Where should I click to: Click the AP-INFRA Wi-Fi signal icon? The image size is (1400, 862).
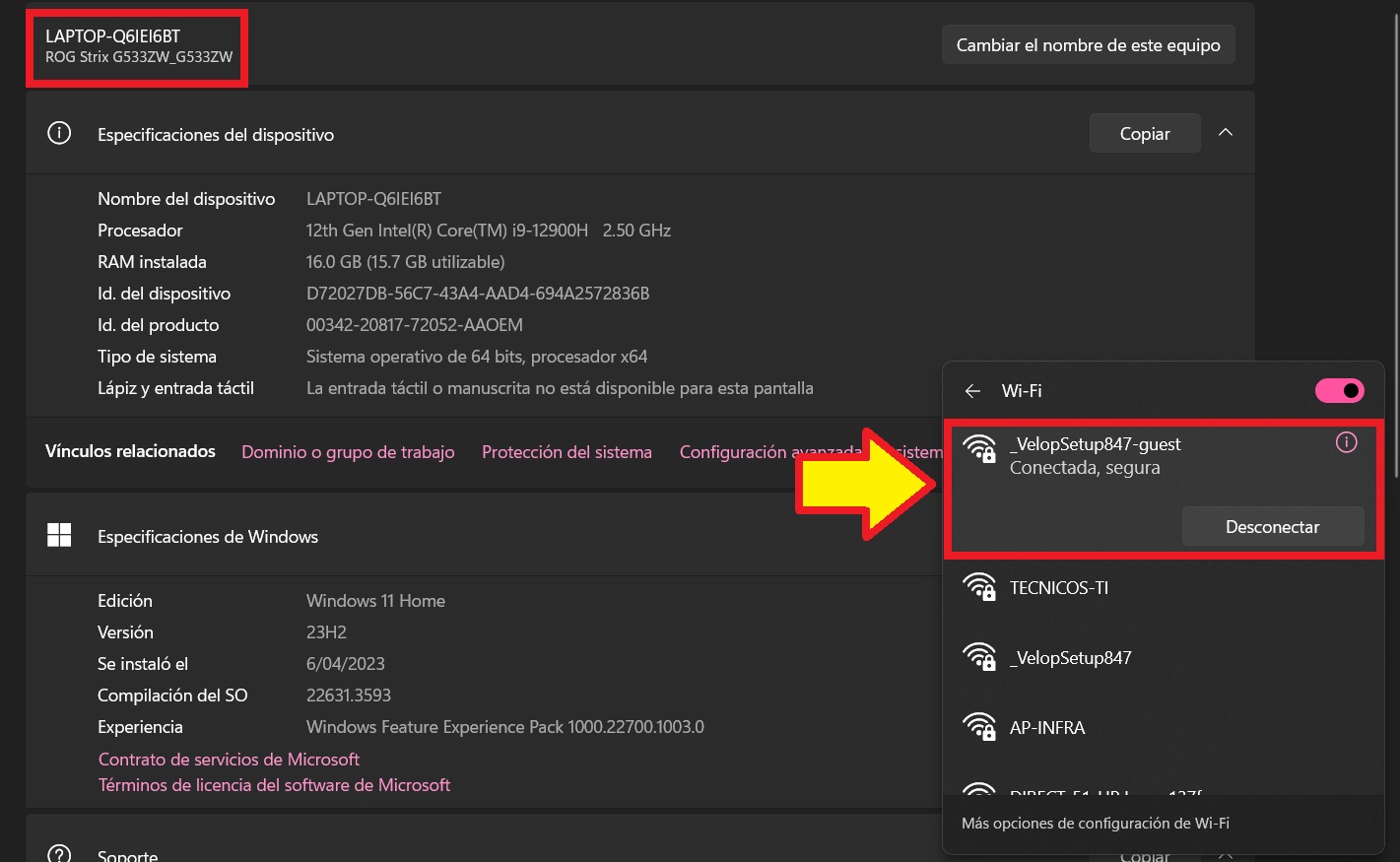tap(978, 727)
